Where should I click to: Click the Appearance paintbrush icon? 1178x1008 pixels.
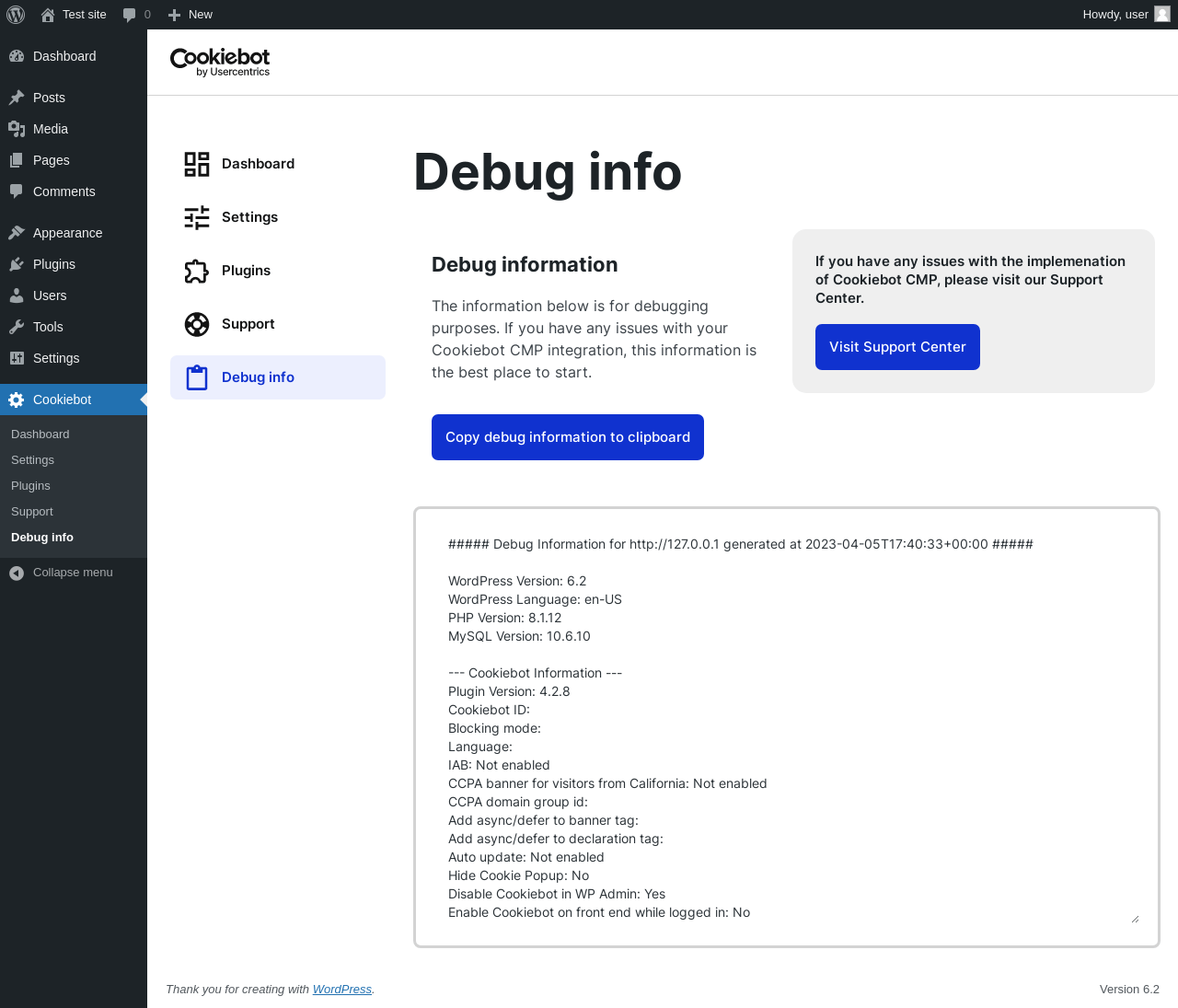click(17, 233)
